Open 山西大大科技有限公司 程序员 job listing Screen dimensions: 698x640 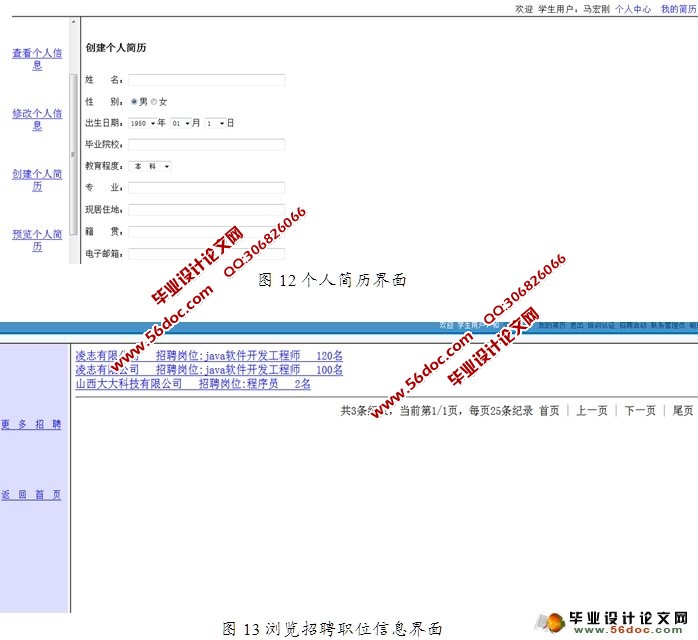[x=193, y=384]
